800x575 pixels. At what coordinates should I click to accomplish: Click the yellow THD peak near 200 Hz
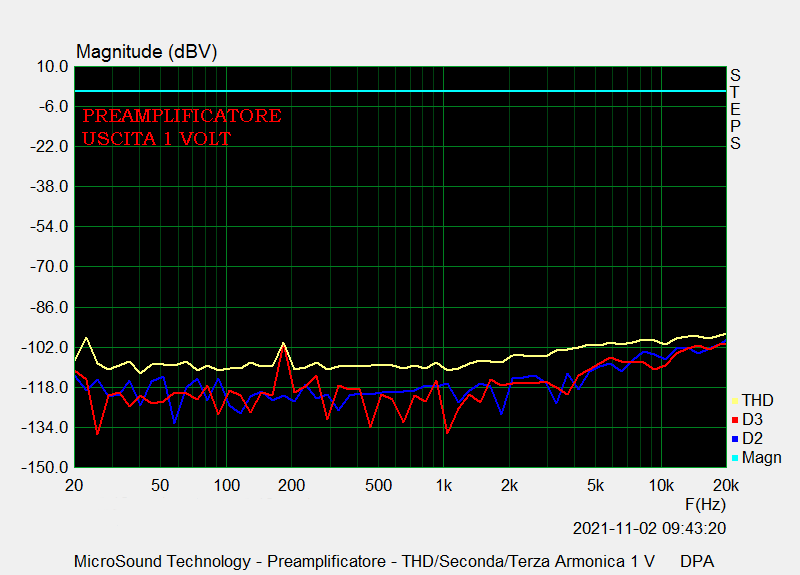tap(283, 343)
